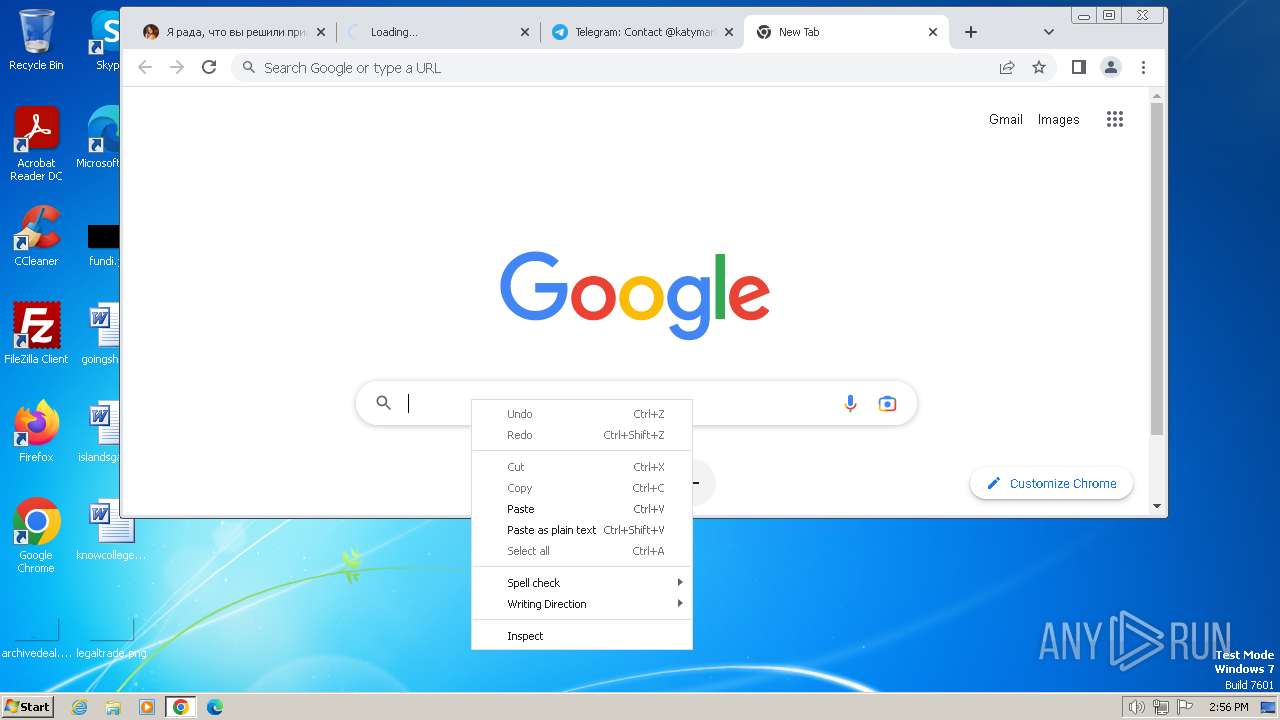
Task: Open the Gmail link
Action: [1005, 119]
